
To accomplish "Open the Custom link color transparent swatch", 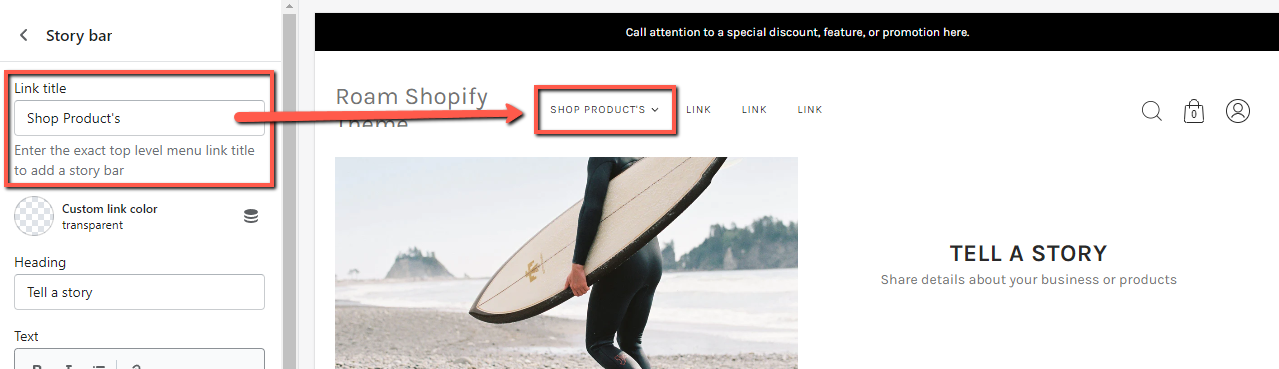I will click(35, 216).
